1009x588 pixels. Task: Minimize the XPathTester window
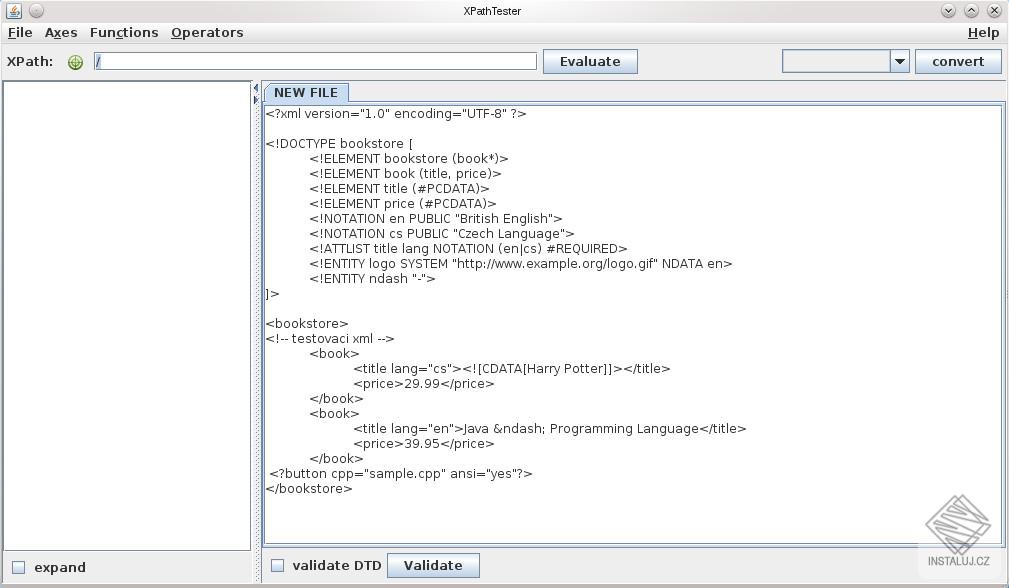tap(948, 10)
